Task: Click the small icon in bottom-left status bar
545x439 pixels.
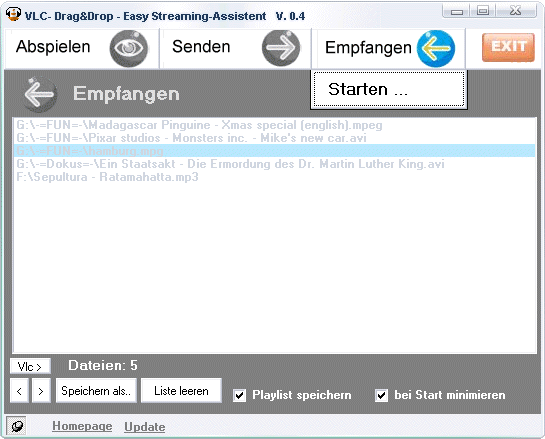Action: click(x=16, y=426)
